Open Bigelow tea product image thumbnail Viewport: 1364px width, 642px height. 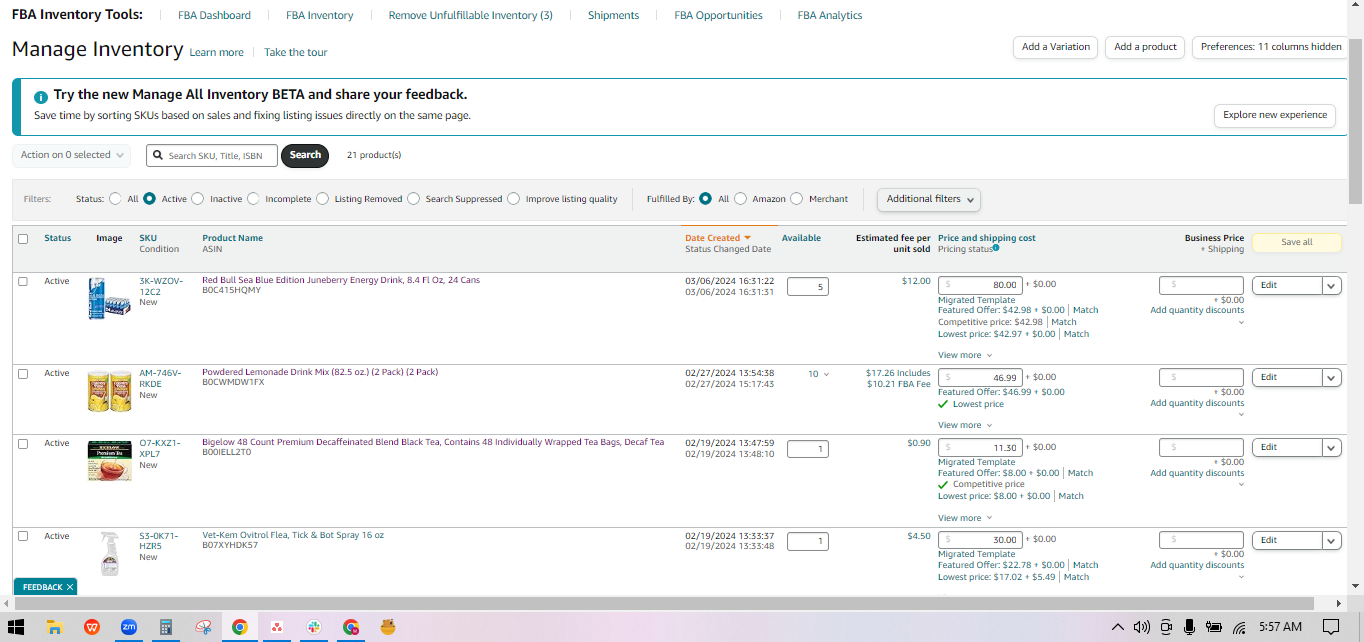tap(109, 461)
